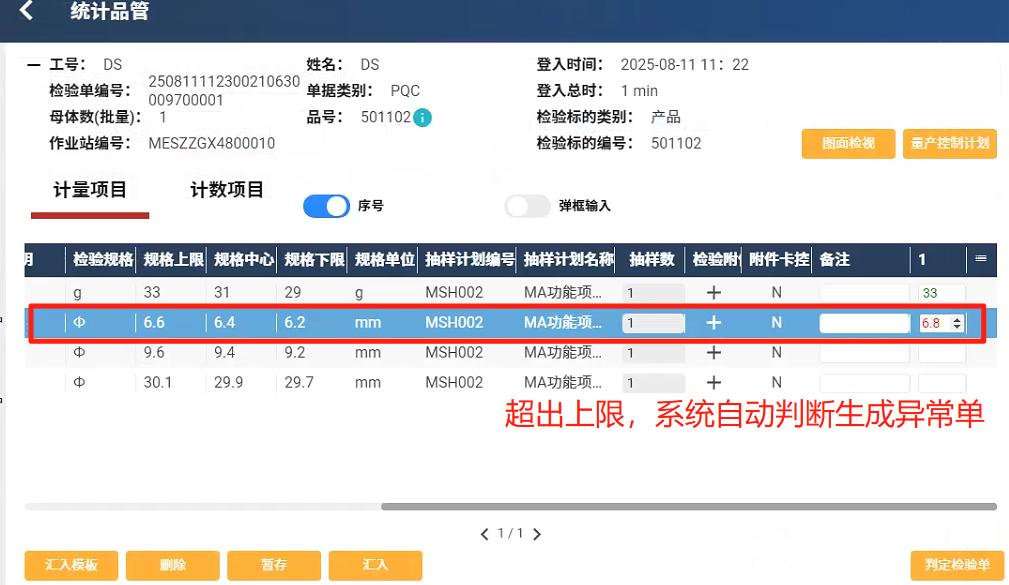The height and width of the screenshot is (585, 1009).
Task: Focus the 备注 field in the 9.6 row
Action: coord(864,353)
